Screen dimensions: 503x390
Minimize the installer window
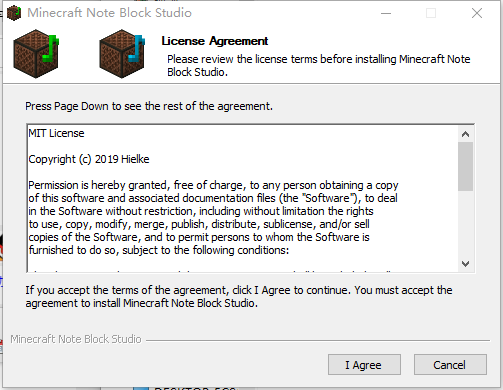click(386, 13)
